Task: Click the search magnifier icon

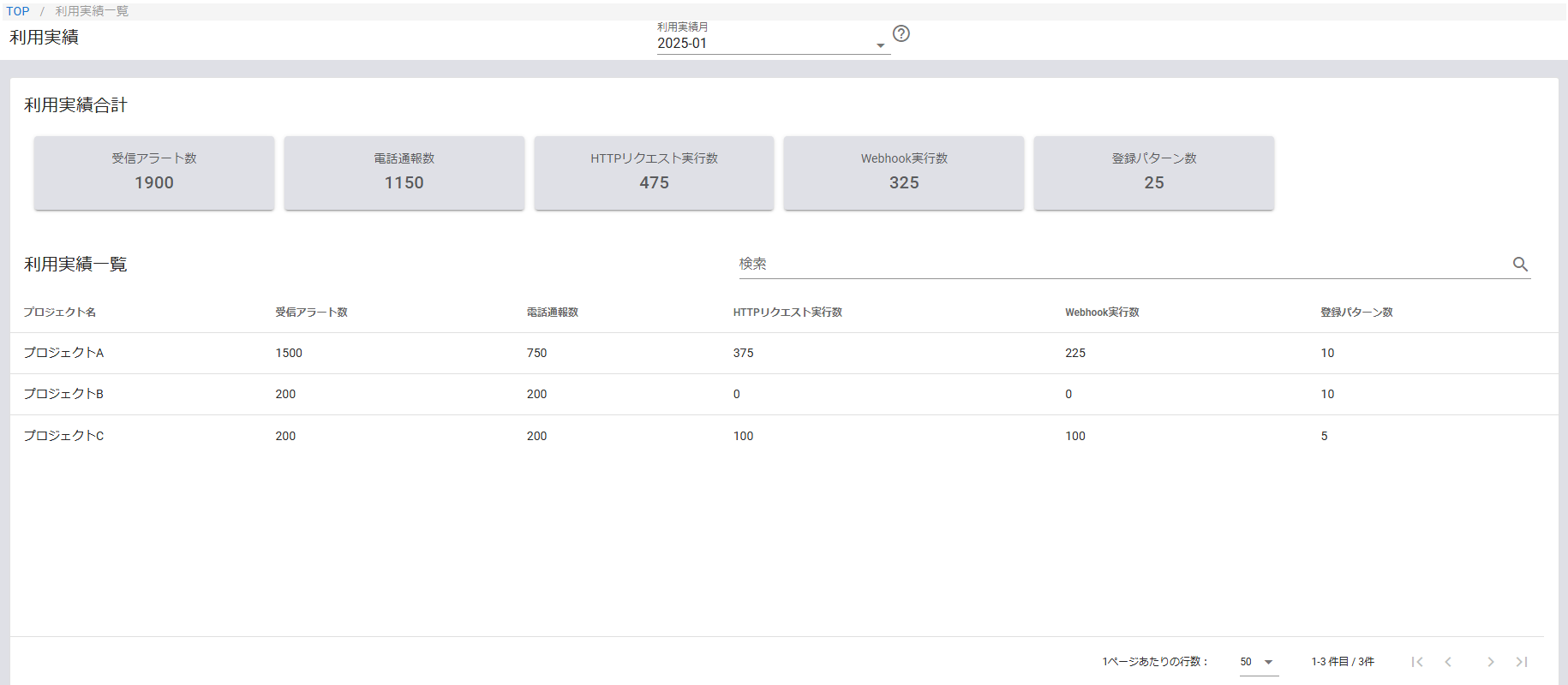Action: tap(1520, 265)
